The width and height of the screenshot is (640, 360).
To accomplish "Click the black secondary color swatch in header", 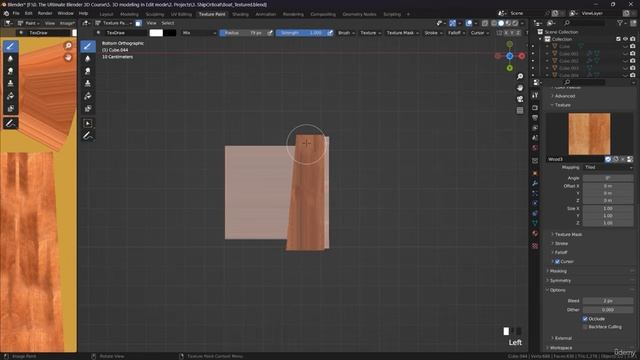I will point(170,33).
